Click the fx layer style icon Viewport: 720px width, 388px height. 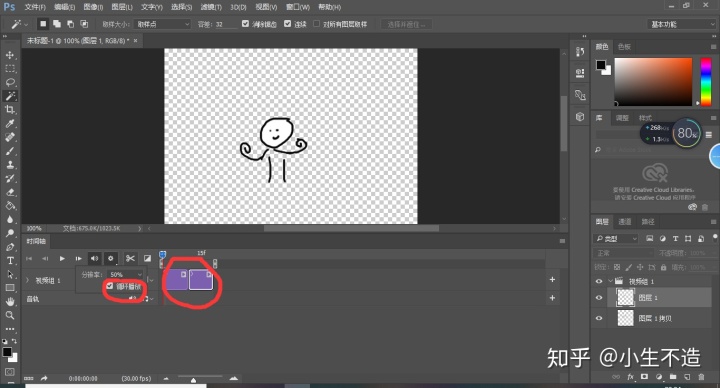tap(630, 377)
